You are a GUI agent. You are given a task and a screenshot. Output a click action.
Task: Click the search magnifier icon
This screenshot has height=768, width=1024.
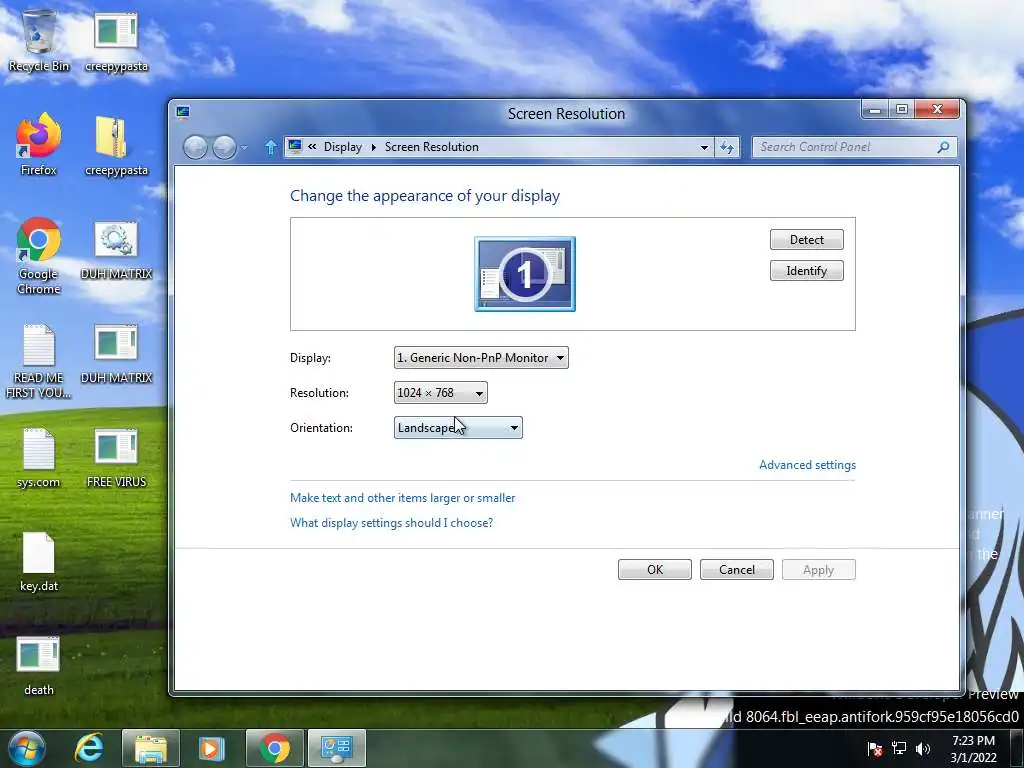point(943,148)
